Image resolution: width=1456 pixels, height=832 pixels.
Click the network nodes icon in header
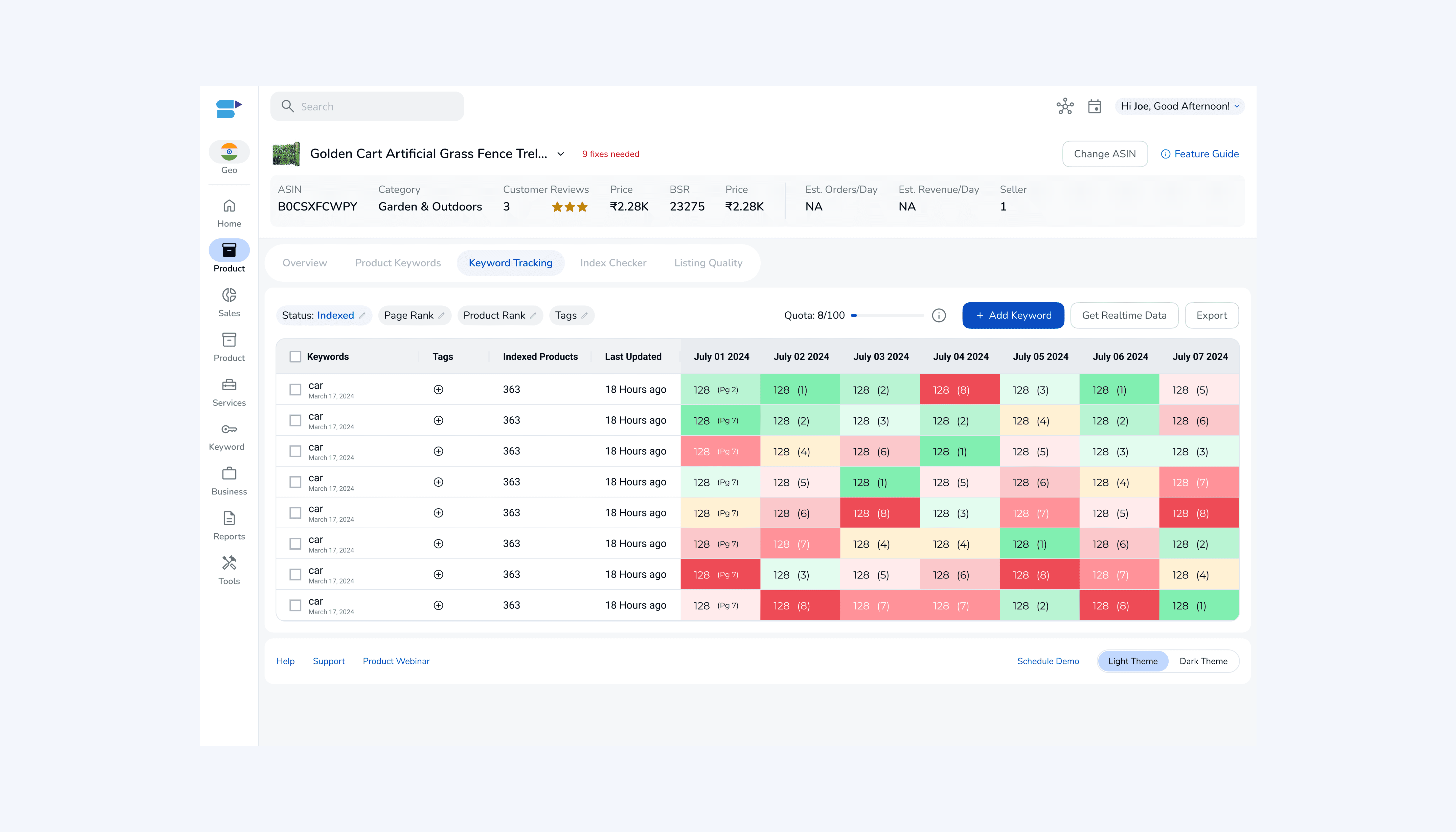pos(1065,106)
